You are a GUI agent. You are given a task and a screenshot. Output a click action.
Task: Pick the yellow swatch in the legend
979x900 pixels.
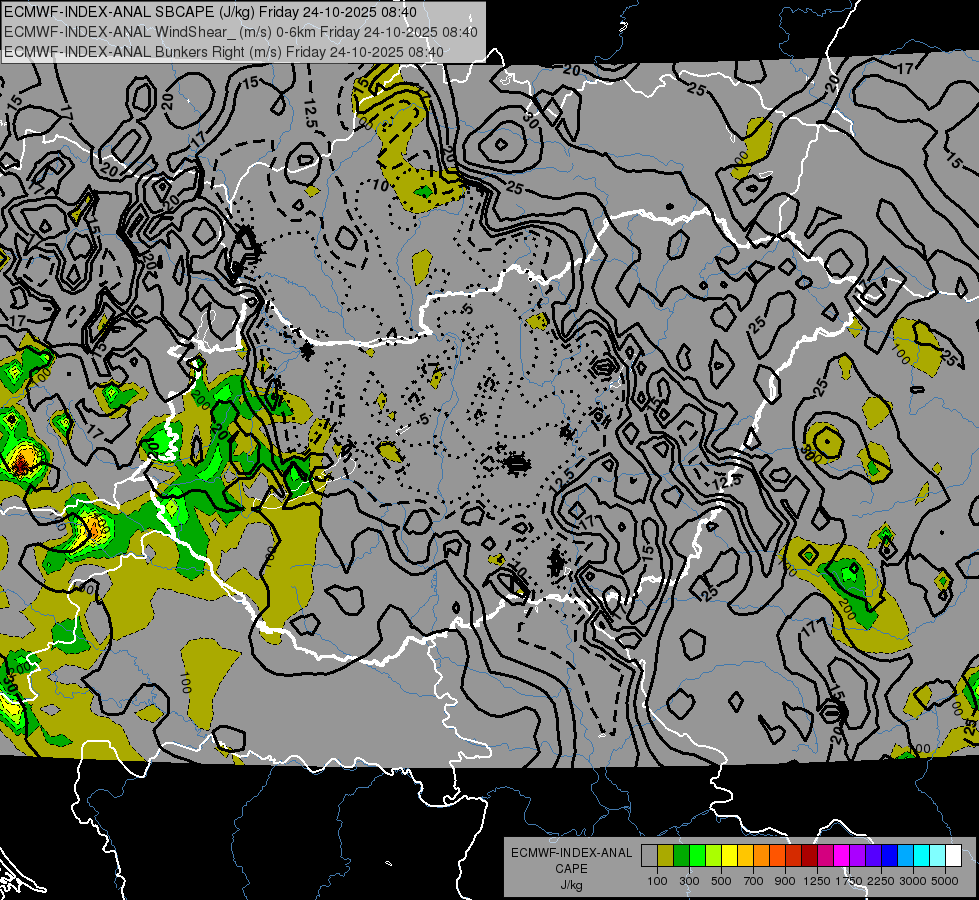[x=729, y=855]
